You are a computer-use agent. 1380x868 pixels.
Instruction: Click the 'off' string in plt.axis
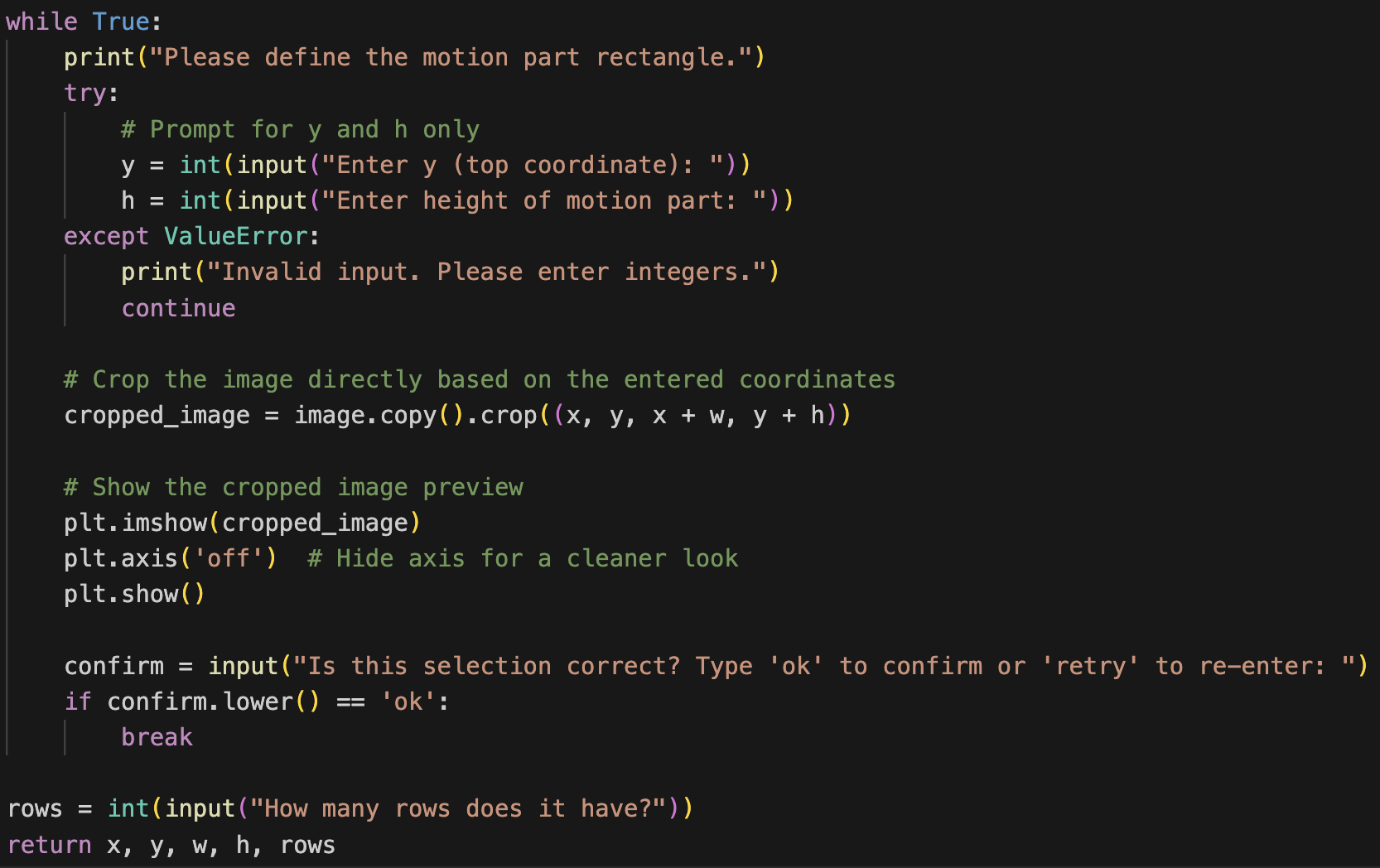(x=229, y=558)
